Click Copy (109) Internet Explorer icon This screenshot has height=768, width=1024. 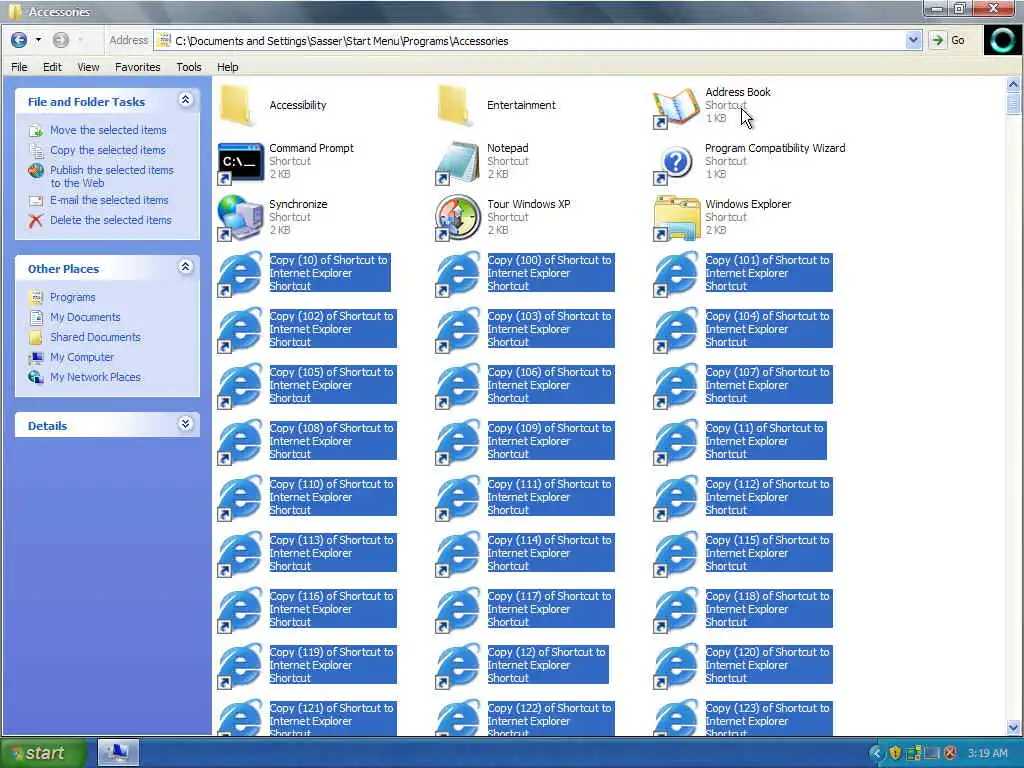coord(458,443)
